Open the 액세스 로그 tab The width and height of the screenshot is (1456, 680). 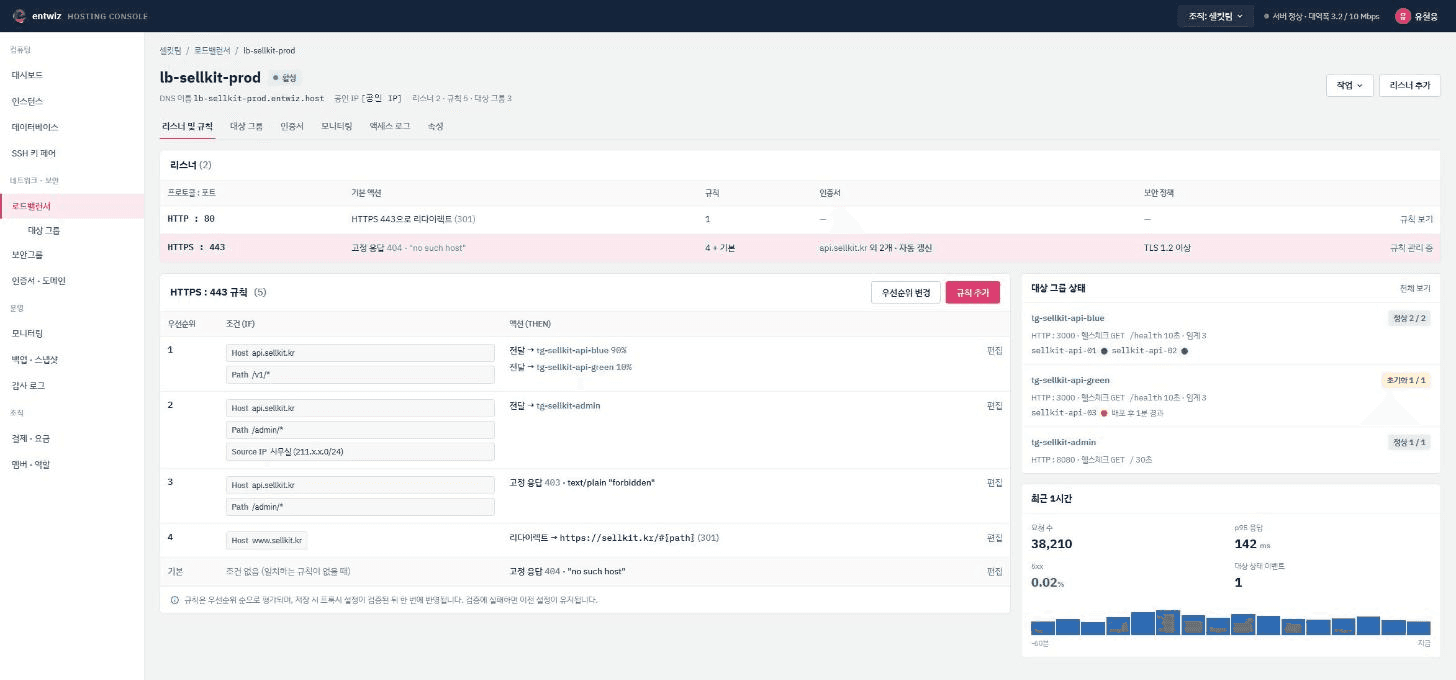(390, 127)
